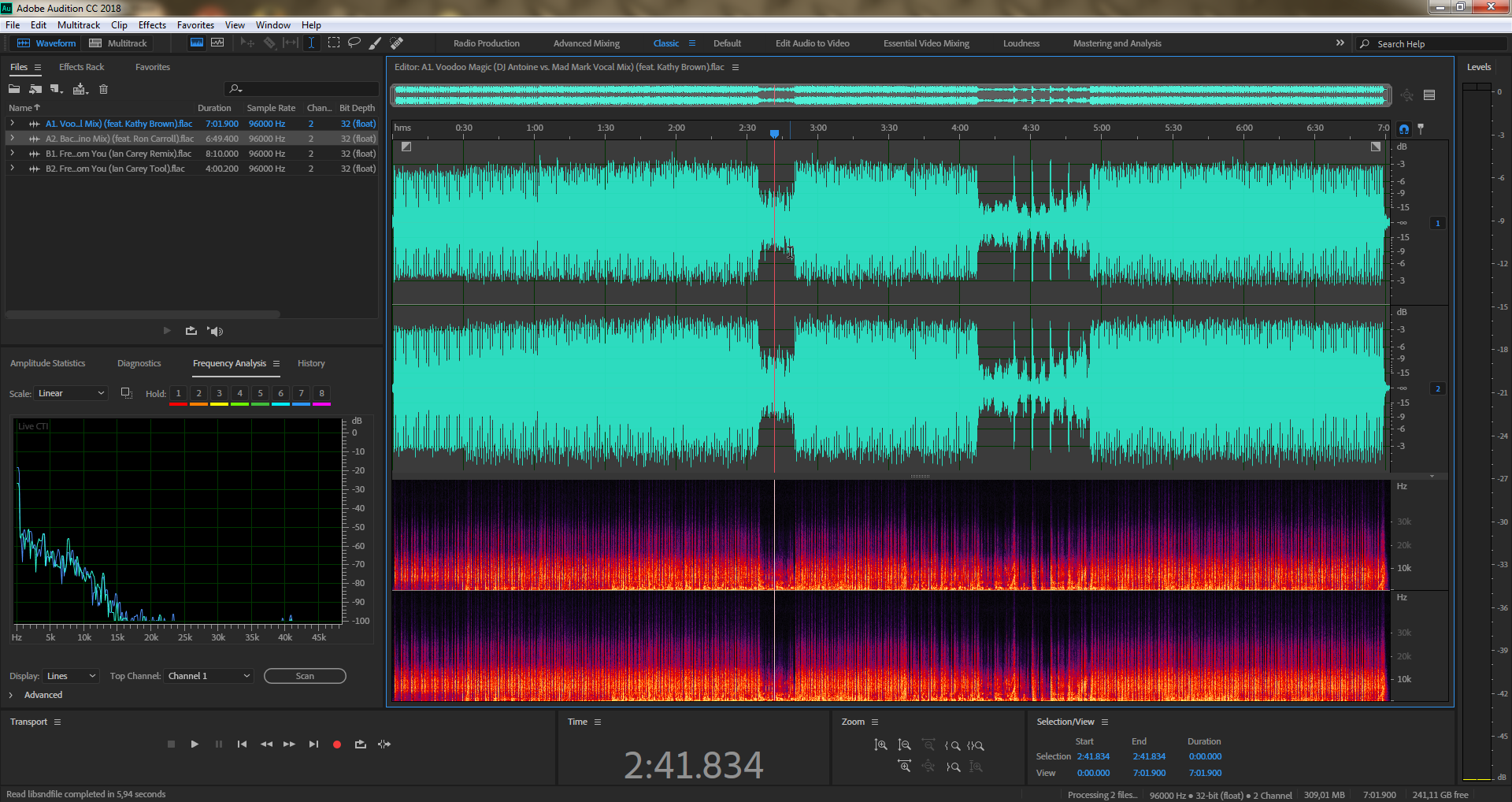Click the trash icon to close selected files
The image size is (1512, 802).
(x=103, y=89)
